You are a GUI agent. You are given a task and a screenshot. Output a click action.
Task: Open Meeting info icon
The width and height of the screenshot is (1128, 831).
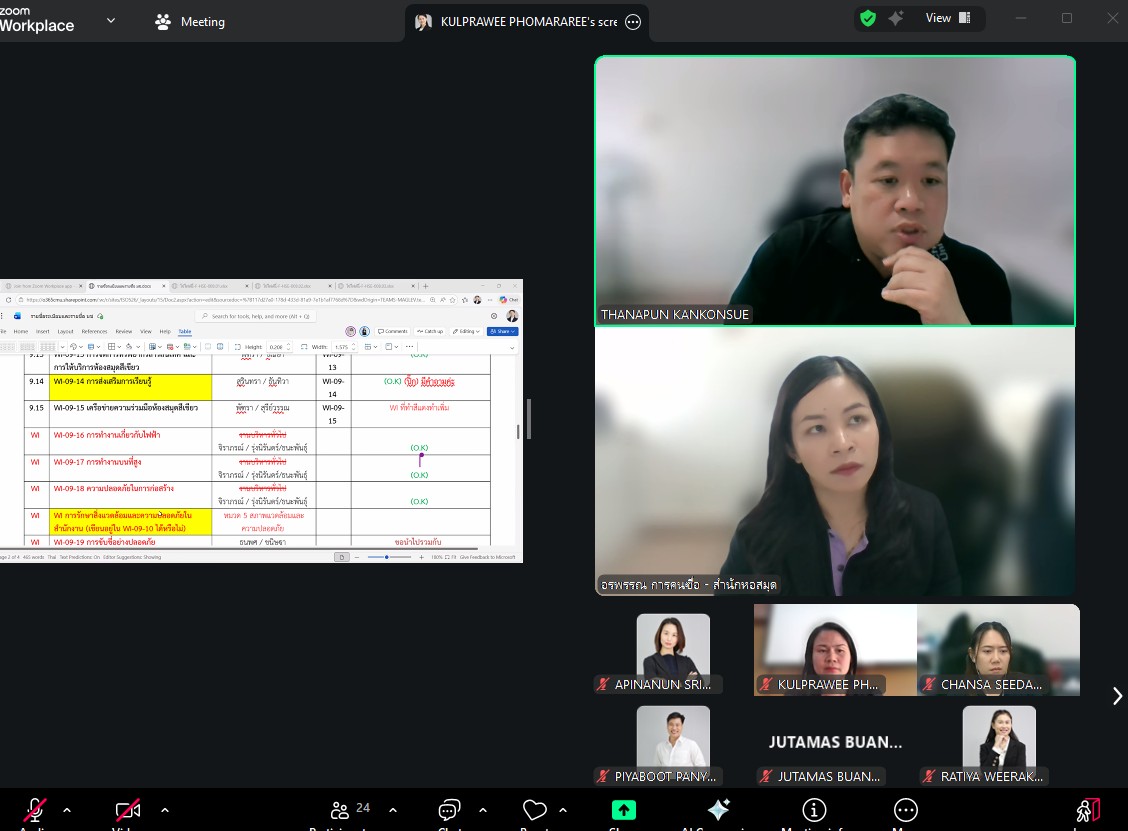tap(814, 810)
